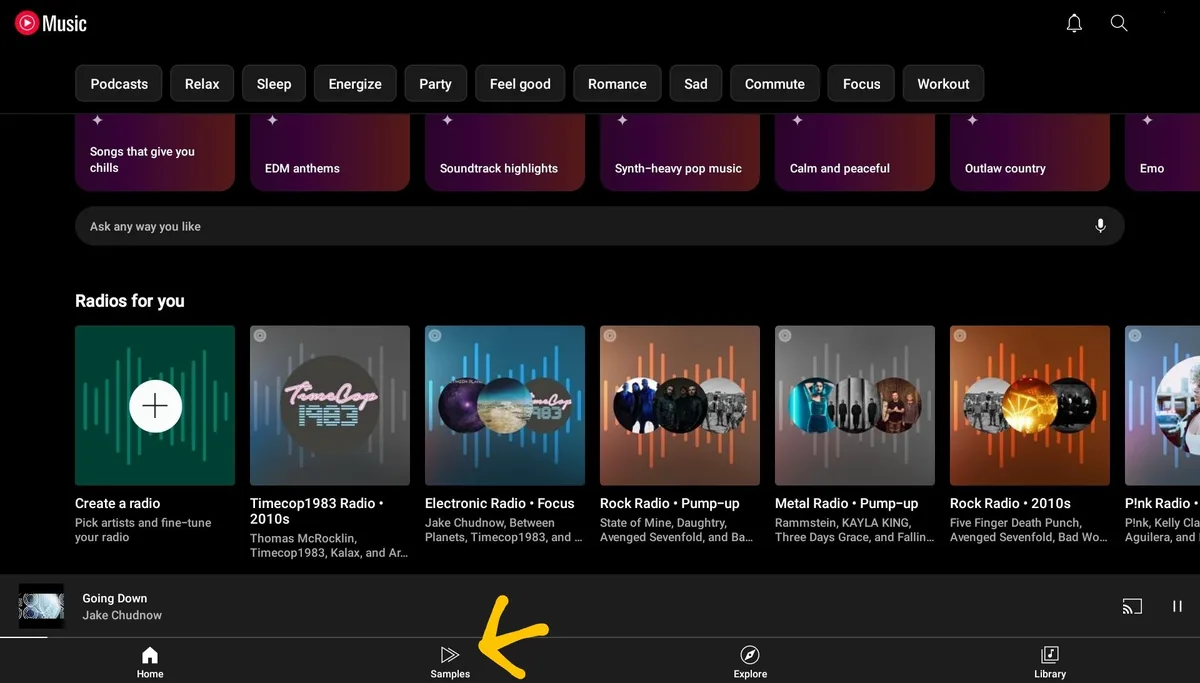Screen dimensions: 1200x683
Task: Open P!nk Radio thumbnail
Action: (1162, 405)
